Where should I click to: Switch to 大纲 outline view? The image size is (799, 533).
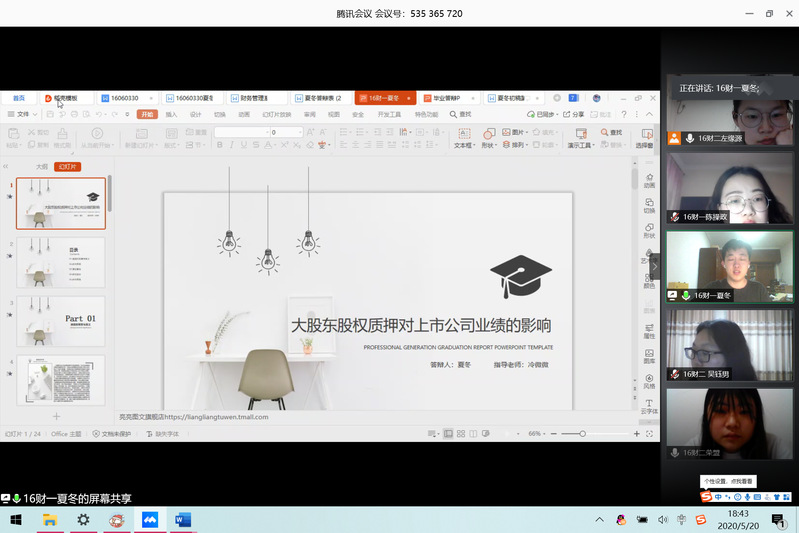(41, 167)
